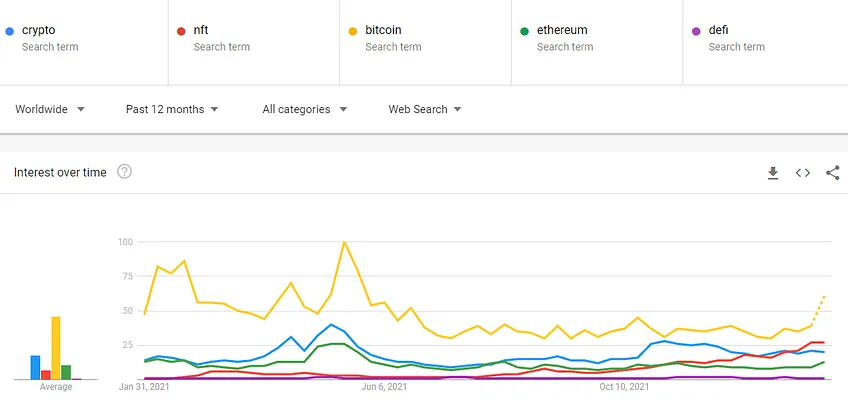Expand the Past 12 months dropdown
The image size is (848, 403).
point(172,109)
